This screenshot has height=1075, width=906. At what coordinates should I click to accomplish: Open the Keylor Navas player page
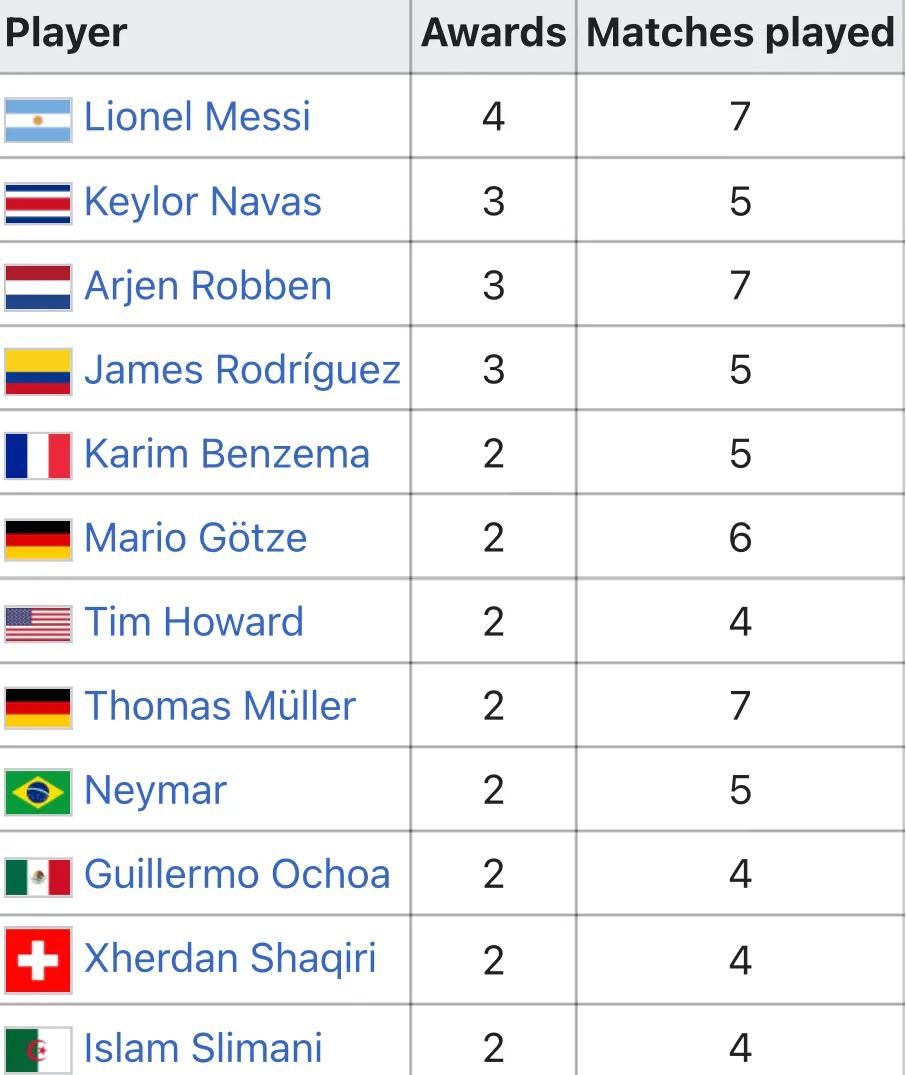pos(202,202)
